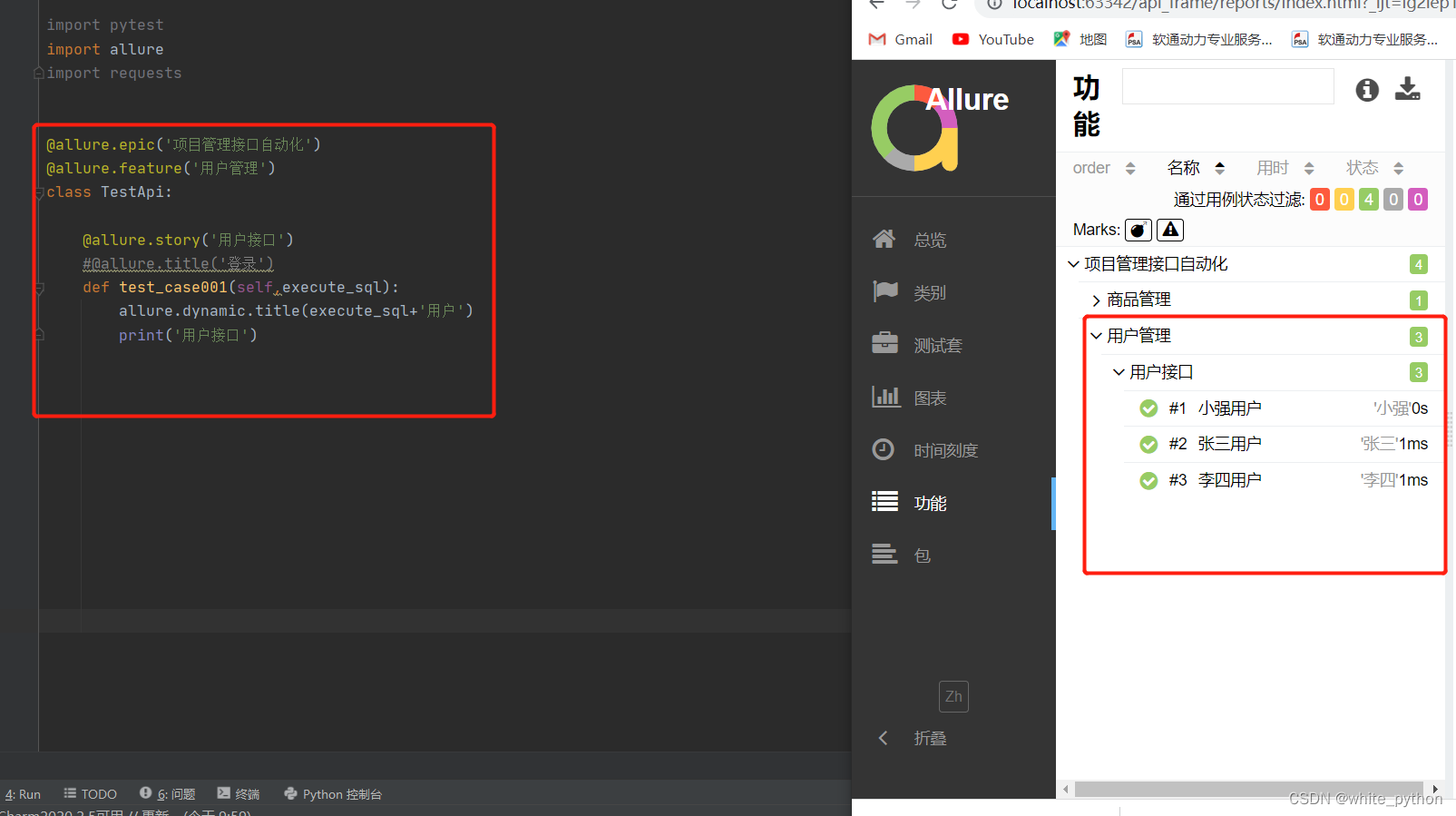Click the info icon in report header
This screenshot has height=816, width=1456.
pos(1367,90)
